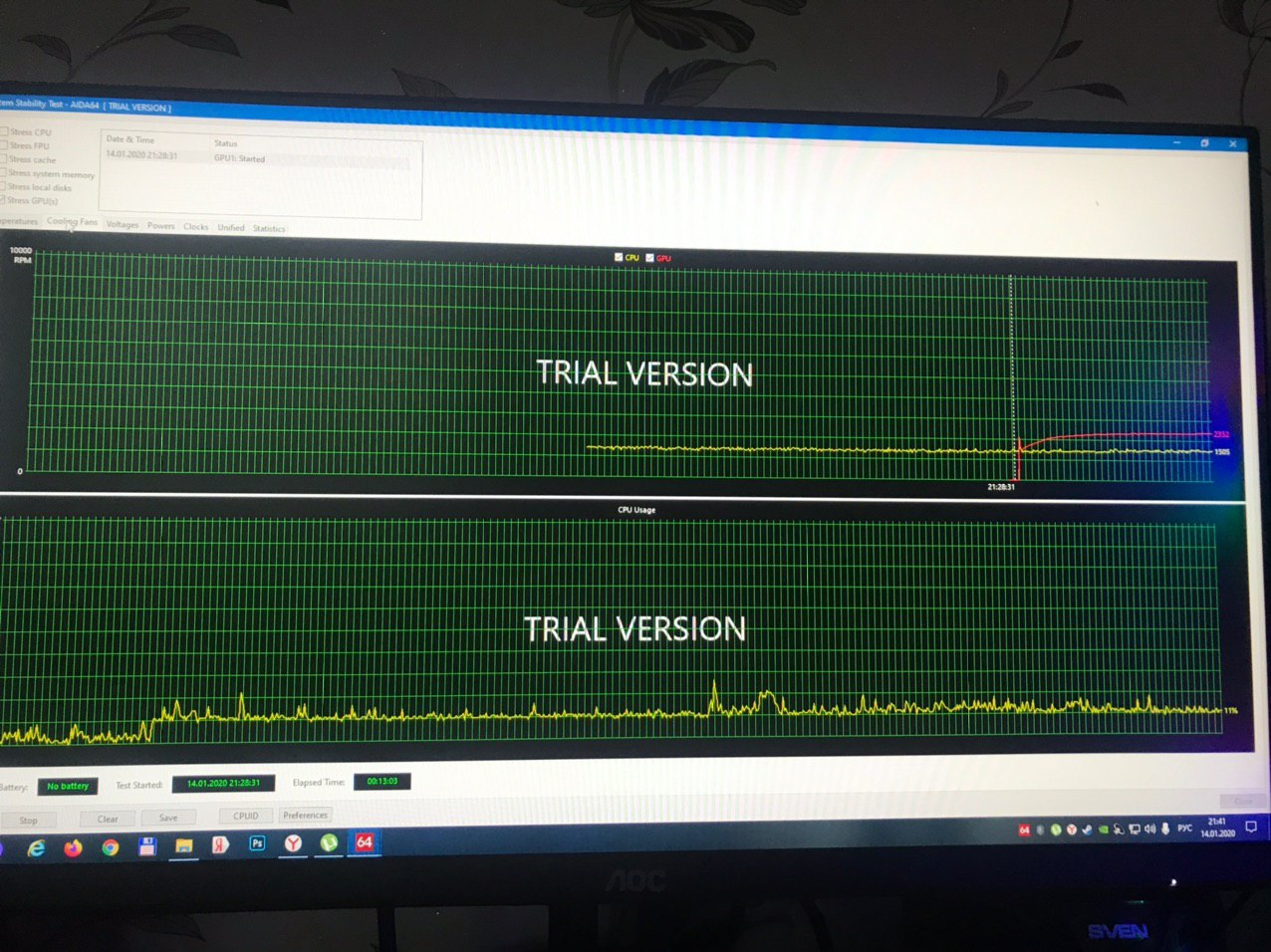Viewport: 1271px width, 952px height.
Task: Open the tray clock showing 21:41
Action: coord(1217,828)
